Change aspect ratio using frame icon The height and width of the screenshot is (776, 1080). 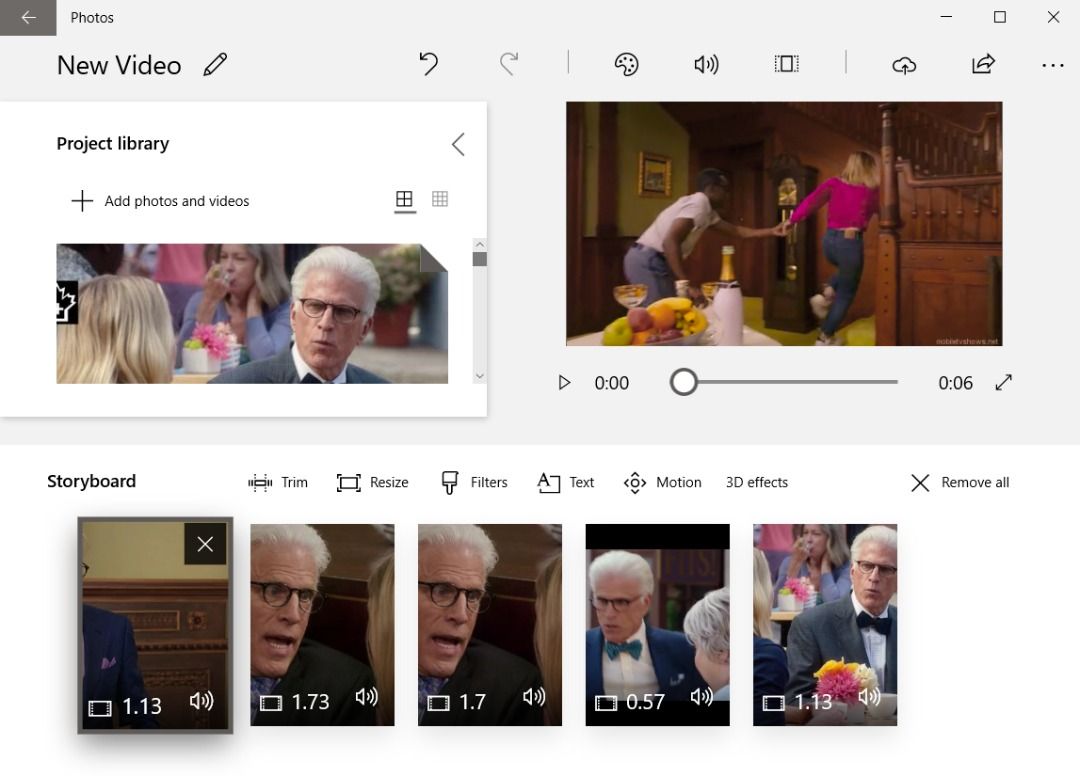(x=786, y=64)
